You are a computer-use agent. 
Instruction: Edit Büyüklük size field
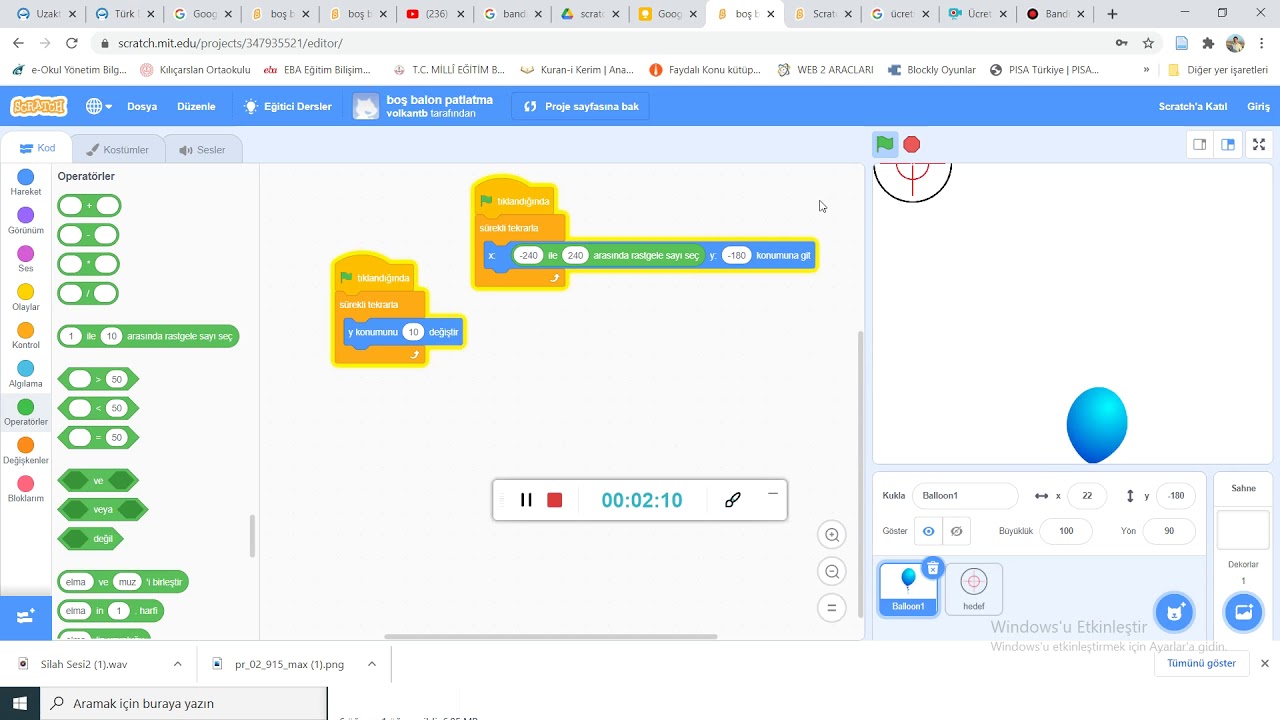coord(1066,531)
